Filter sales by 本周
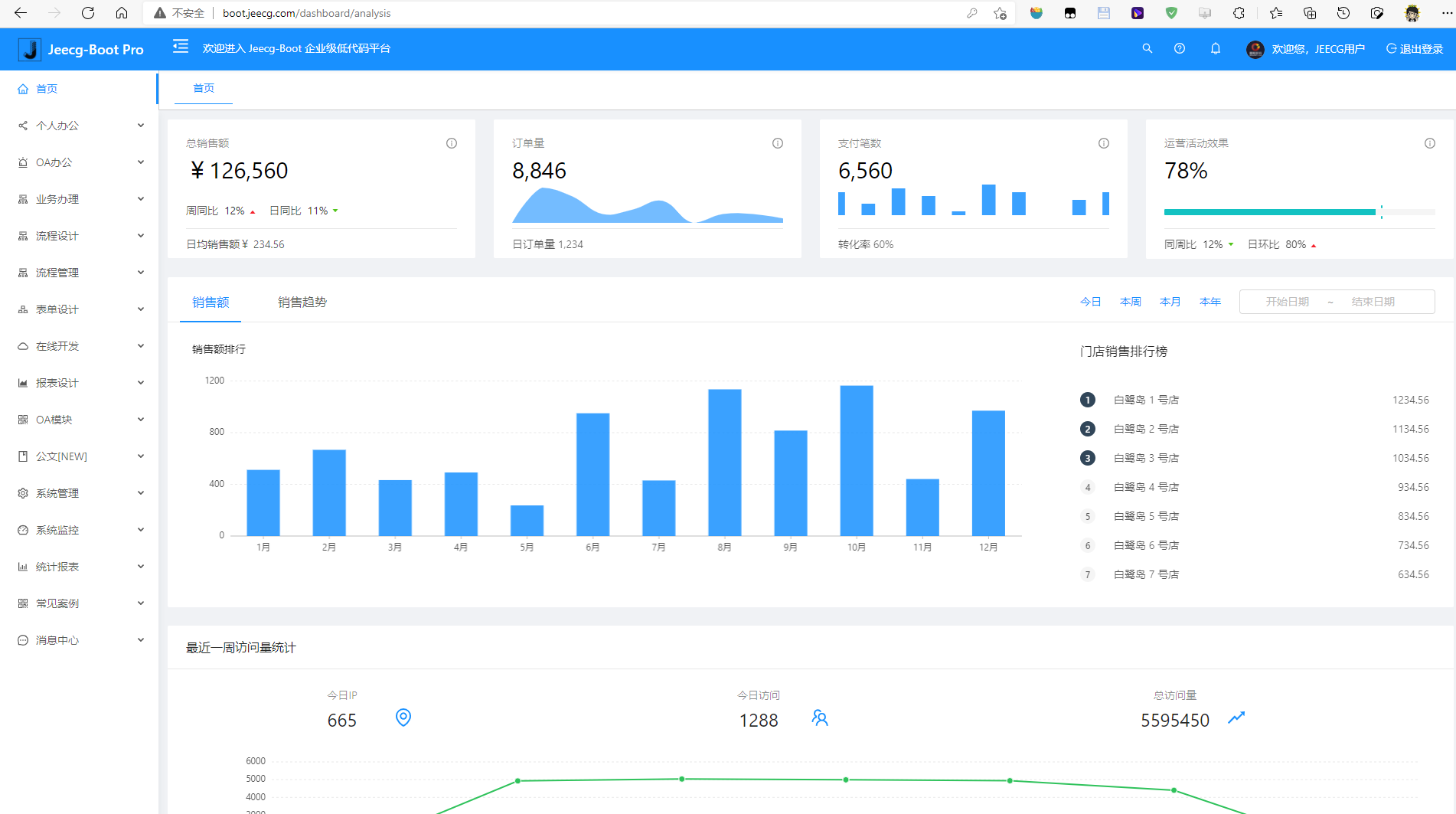 [1130, 302]
